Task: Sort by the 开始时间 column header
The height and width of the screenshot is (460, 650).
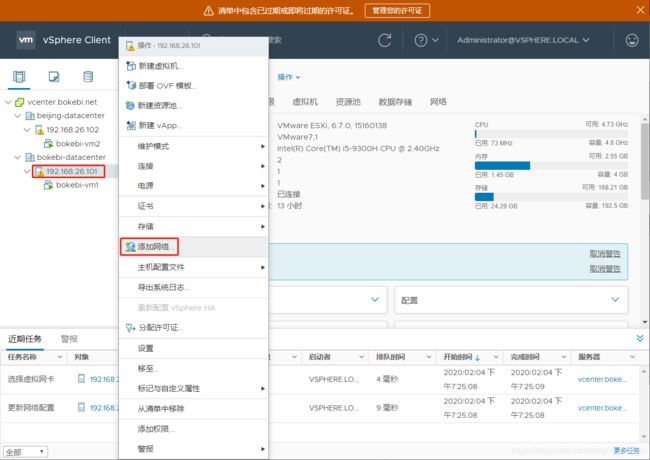Action: [x=458, y=357]
